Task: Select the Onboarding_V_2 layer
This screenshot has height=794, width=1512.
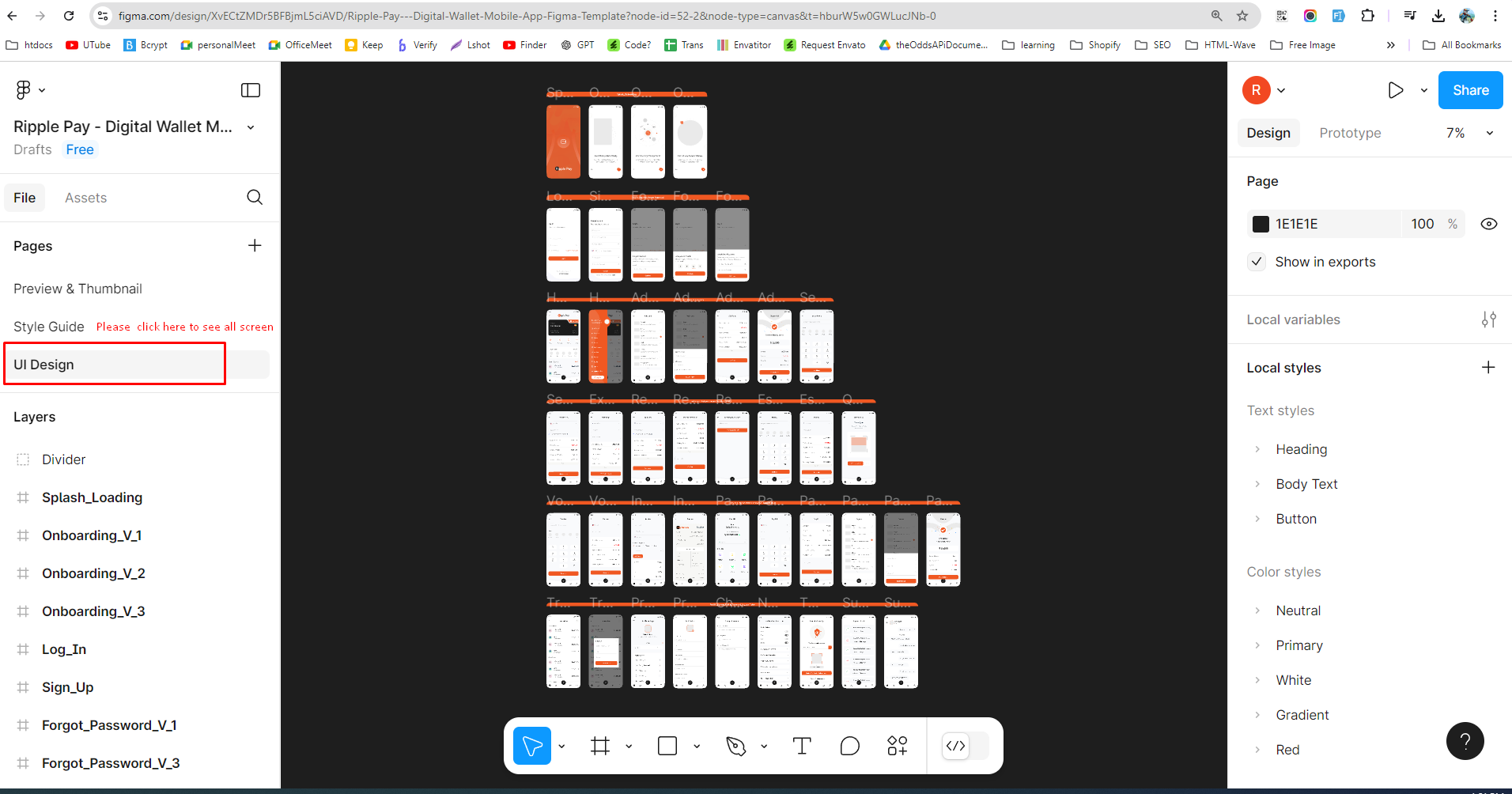Action: pos(93,573)
